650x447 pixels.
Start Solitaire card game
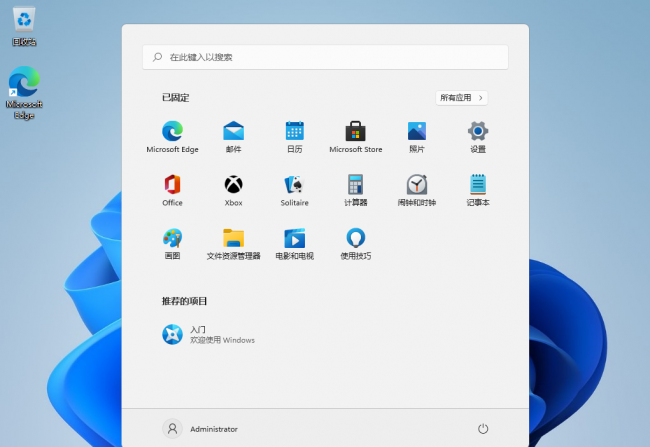coord(295,190)
